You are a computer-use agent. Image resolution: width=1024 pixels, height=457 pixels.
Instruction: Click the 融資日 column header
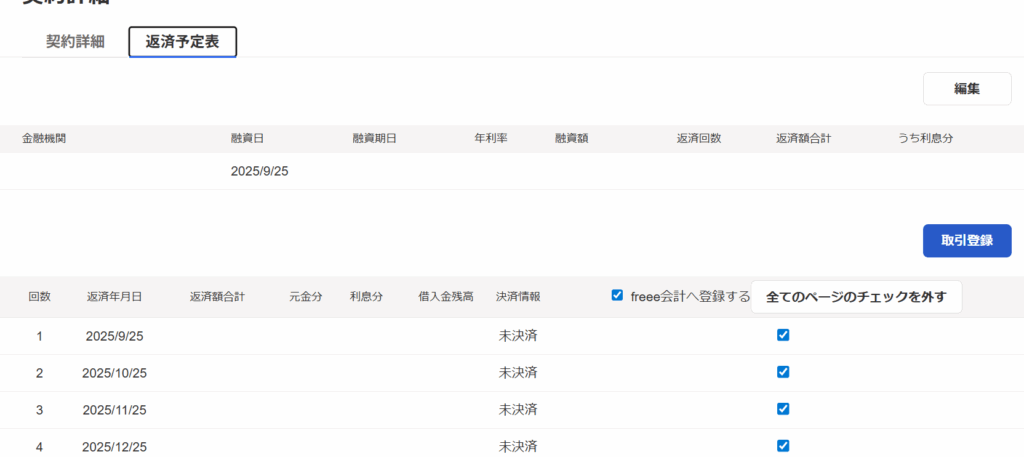(x=248, y=138)
